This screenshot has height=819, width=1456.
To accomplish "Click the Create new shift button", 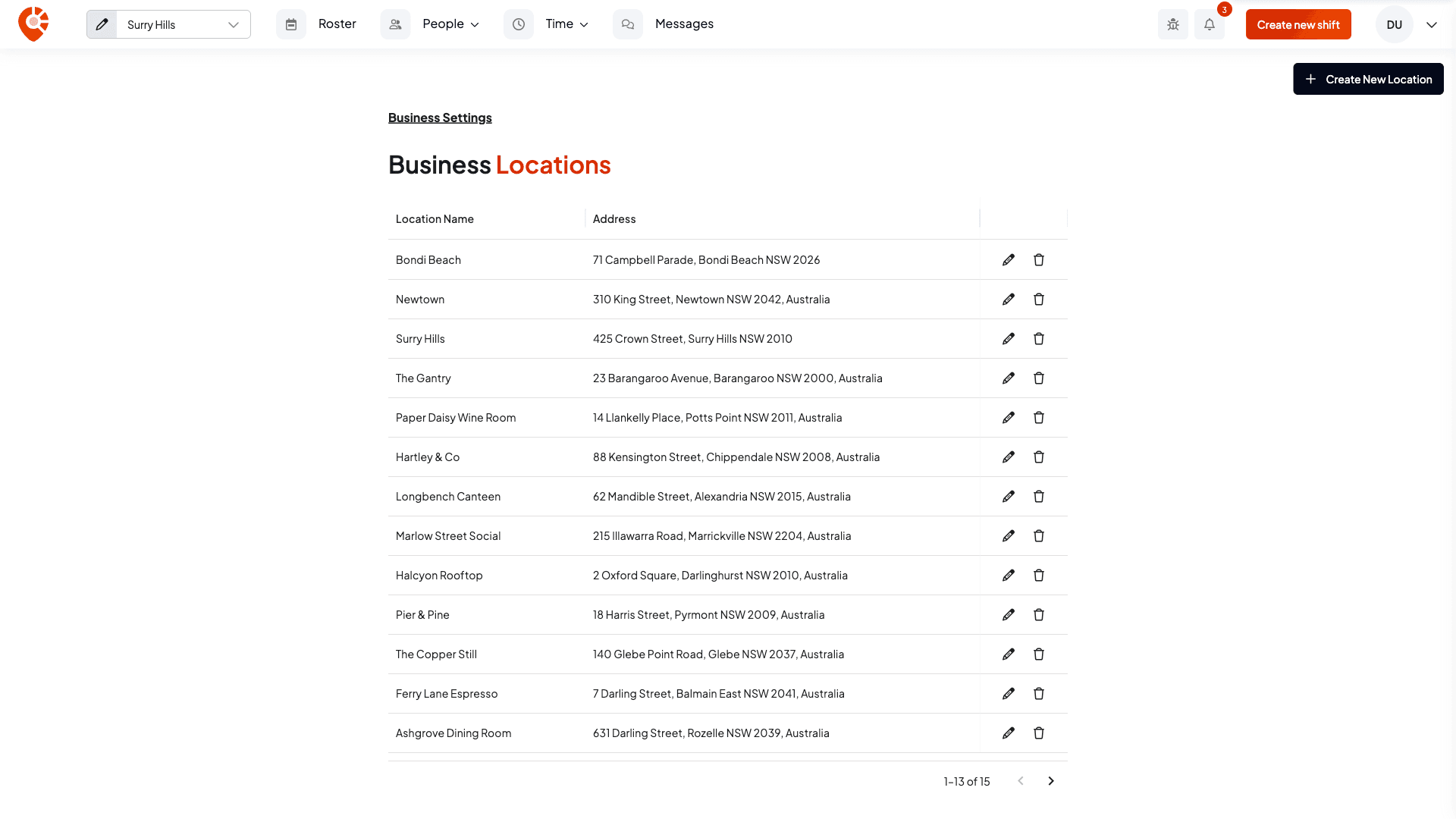I will click(1298, 24).
